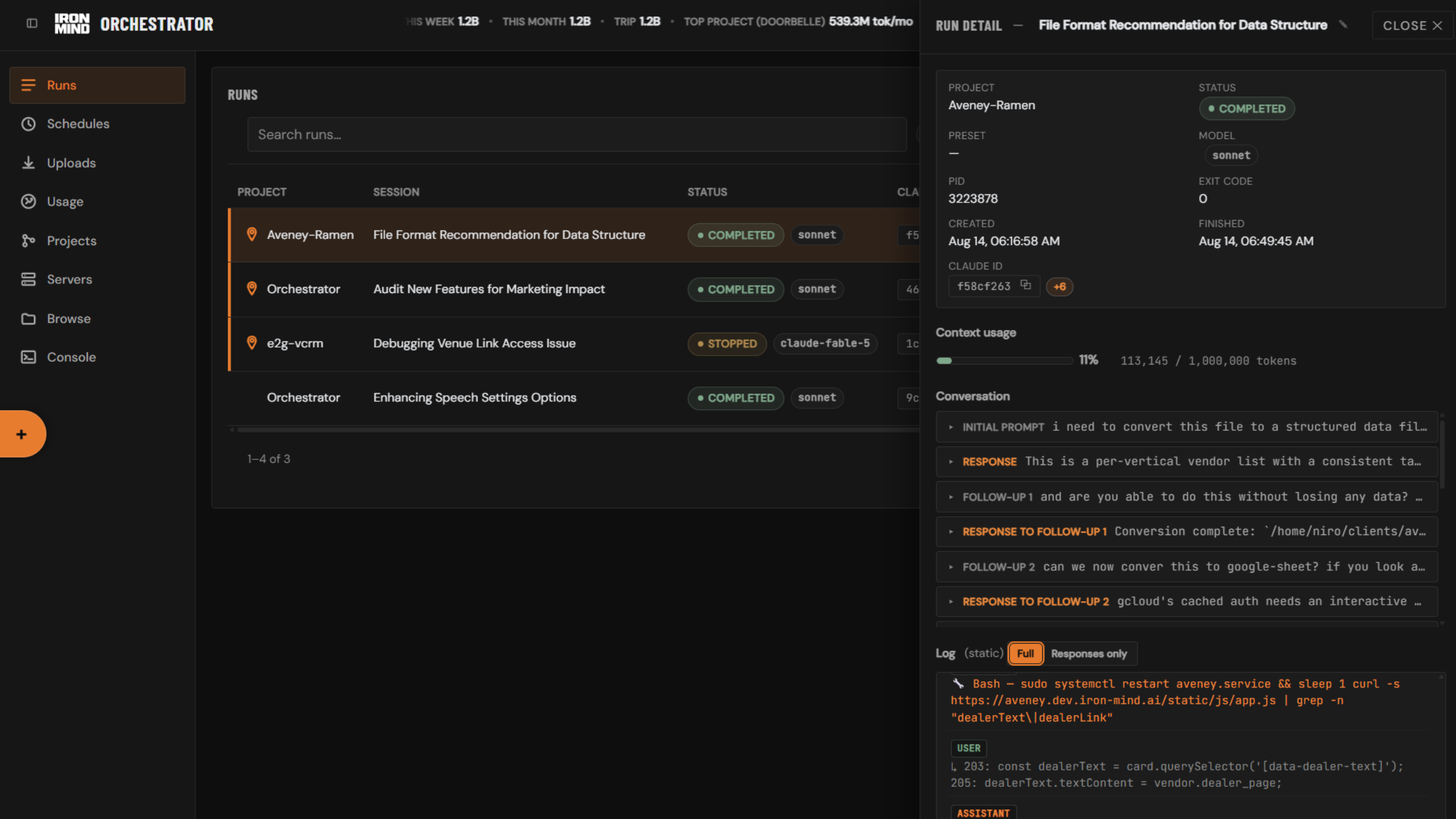Click the SESSION column header

(396, 192)
